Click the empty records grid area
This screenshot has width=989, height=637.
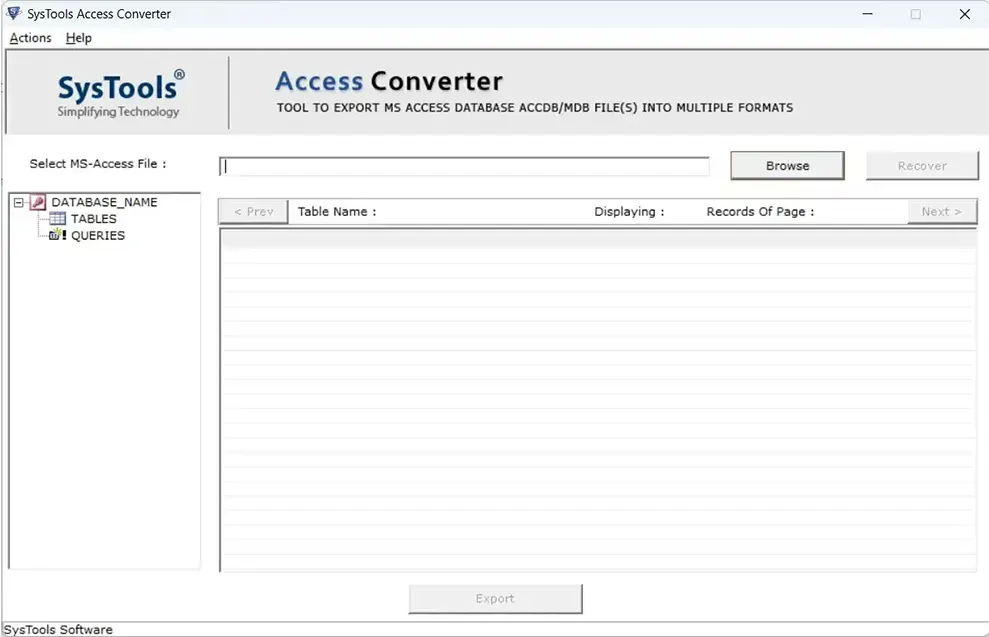pos(597,400)
